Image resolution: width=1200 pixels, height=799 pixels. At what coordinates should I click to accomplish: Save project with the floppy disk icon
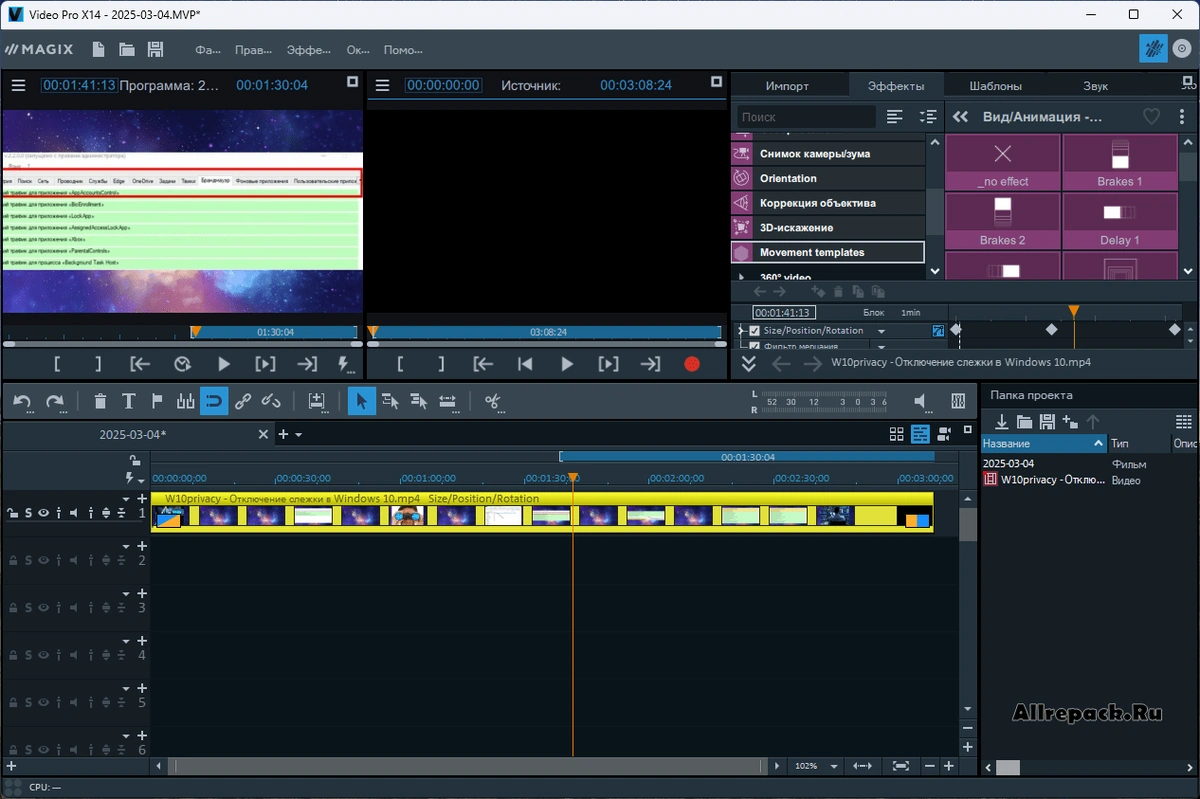point(155,49)
